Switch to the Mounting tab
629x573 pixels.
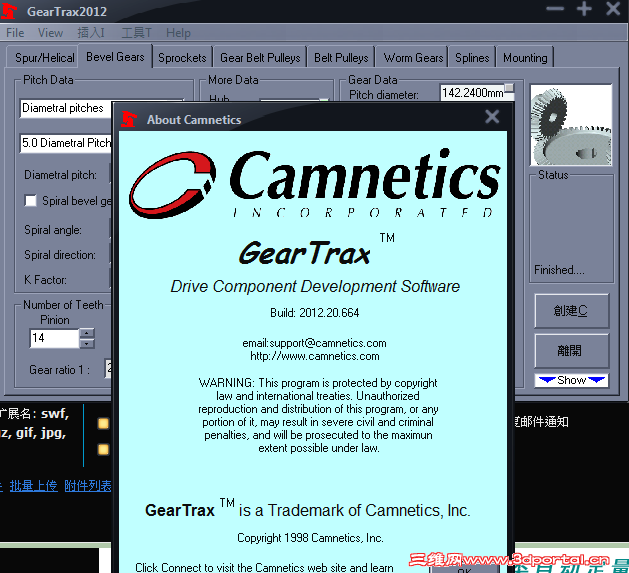click(x=525, y=58)
